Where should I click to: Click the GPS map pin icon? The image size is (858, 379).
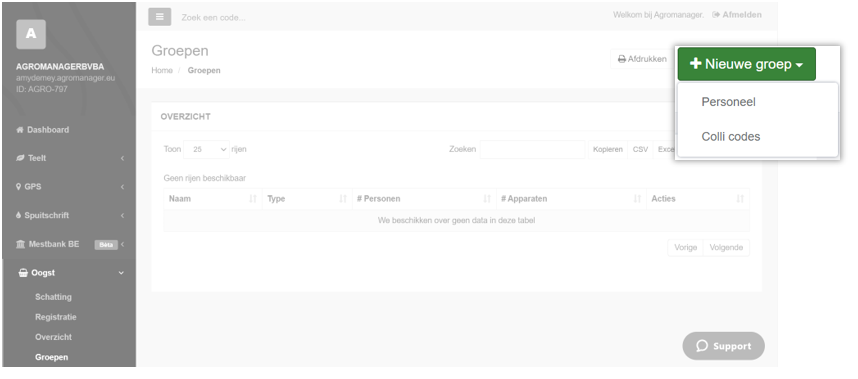[x=19, y=187]
